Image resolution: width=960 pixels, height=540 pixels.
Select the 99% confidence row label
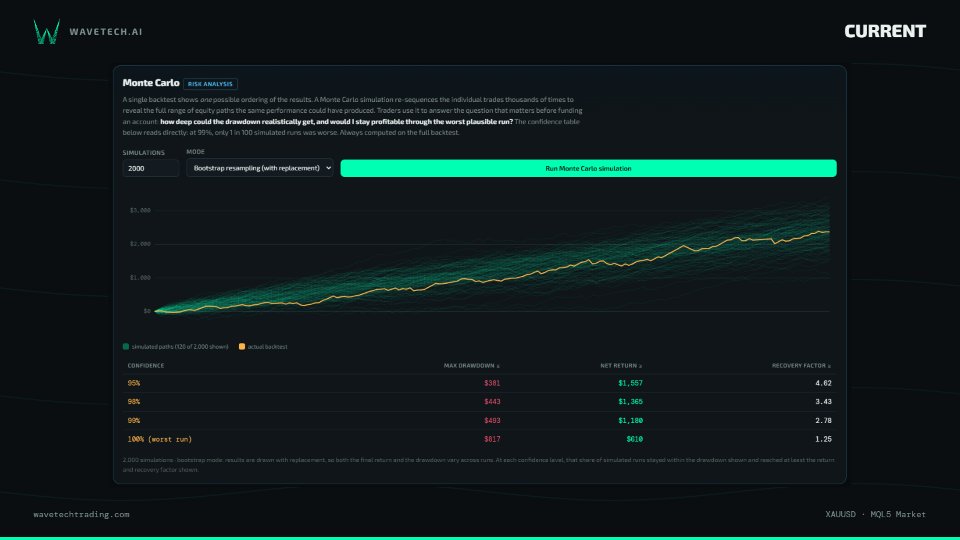pyautogui.click(x=133, y=421)
